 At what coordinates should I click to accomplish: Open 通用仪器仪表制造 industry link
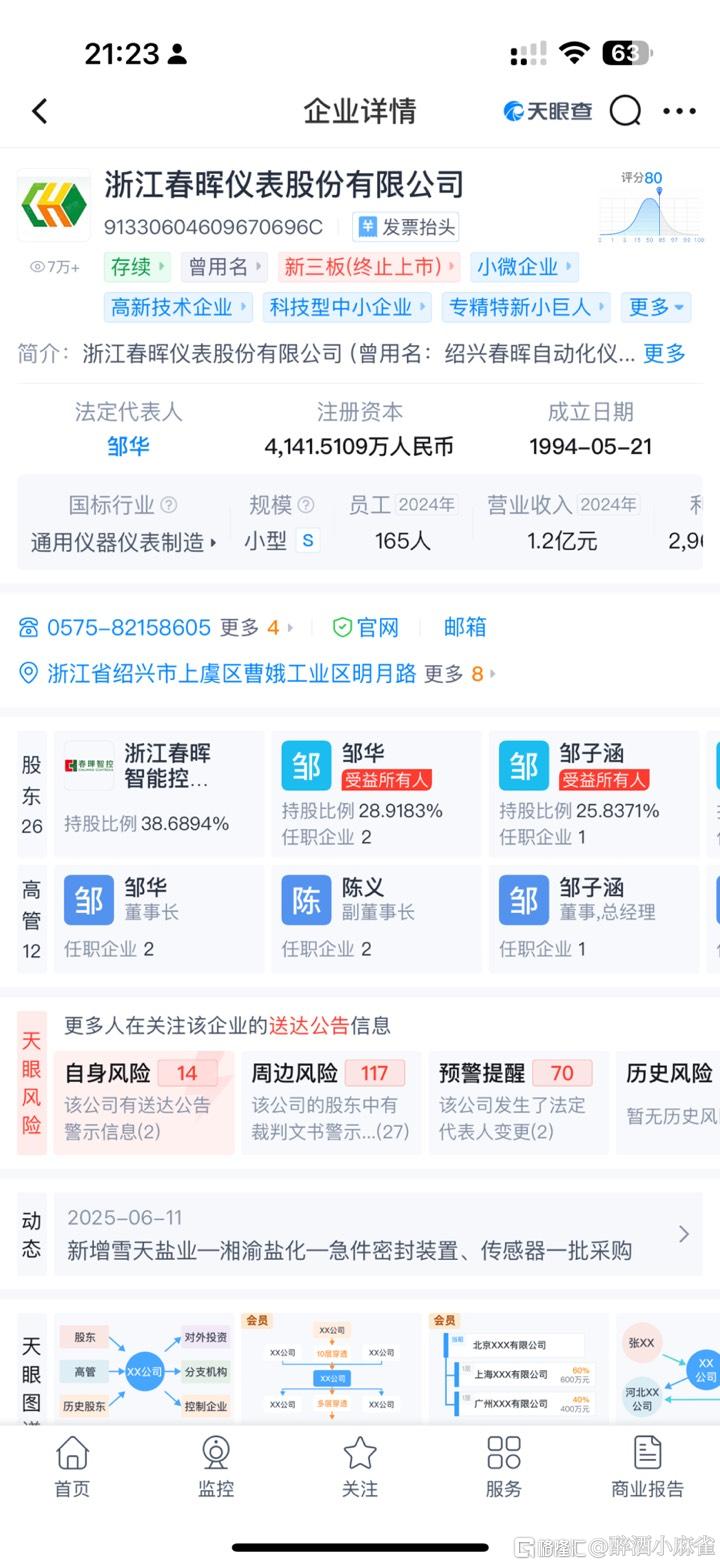pos(124,542)
